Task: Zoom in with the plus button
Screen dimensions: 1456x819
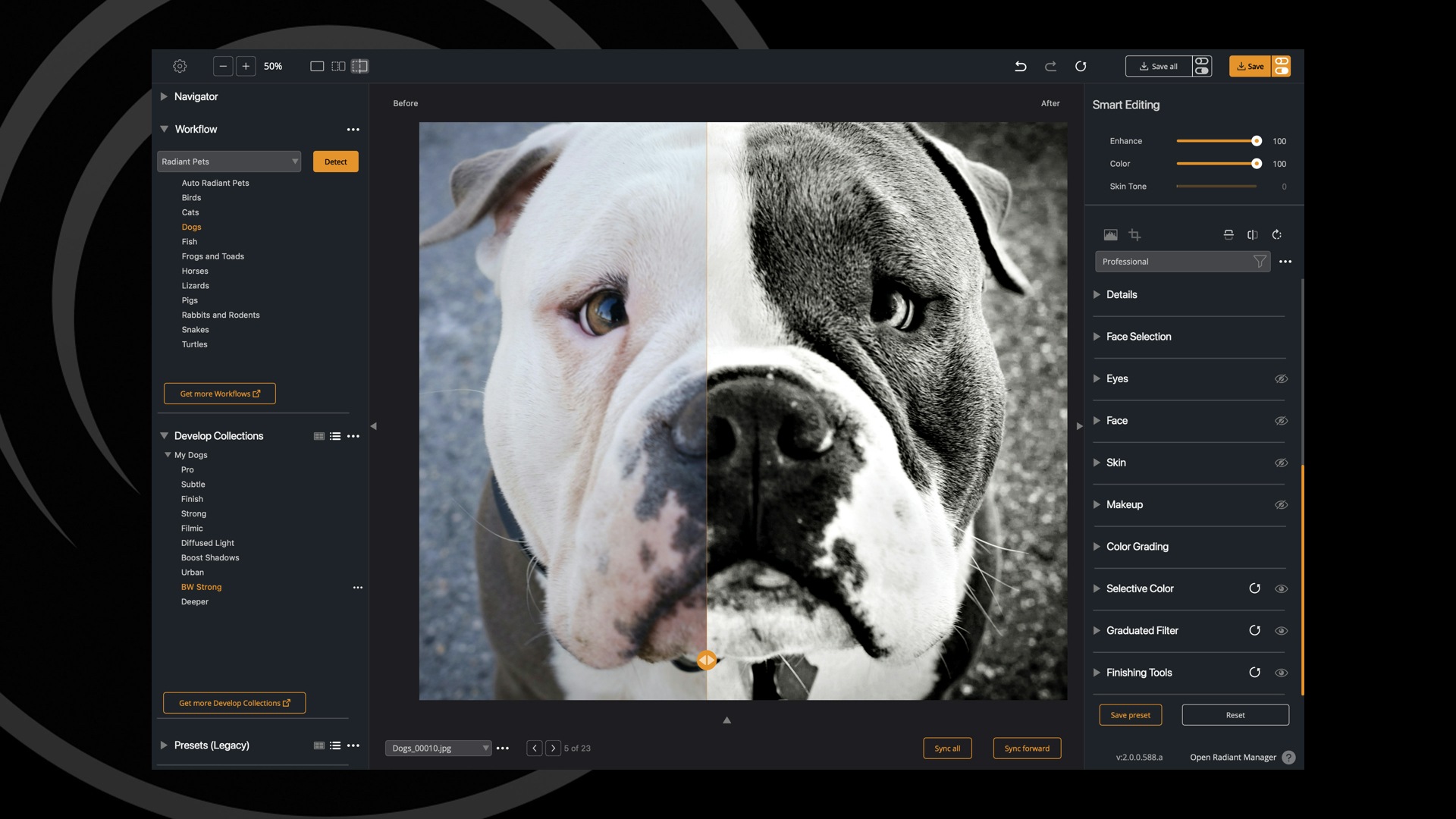Action: [246, 66]
